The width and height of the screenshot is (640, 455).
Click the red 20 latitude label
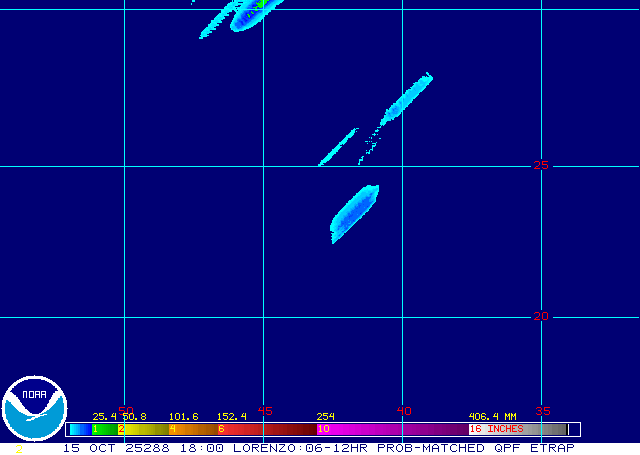[540, 316]
